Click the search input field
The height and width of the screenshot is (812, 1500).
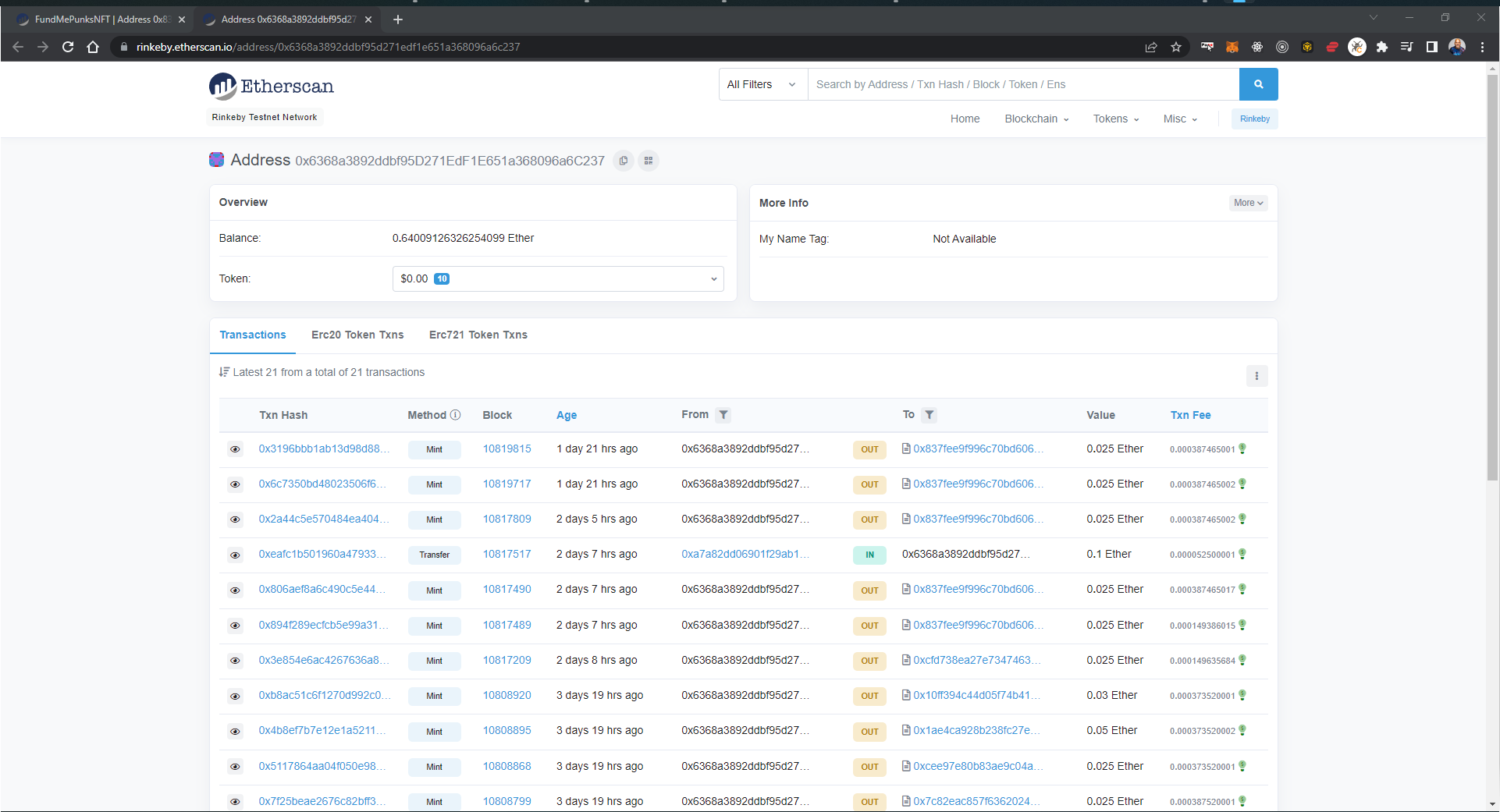(x=1023, y=84)
